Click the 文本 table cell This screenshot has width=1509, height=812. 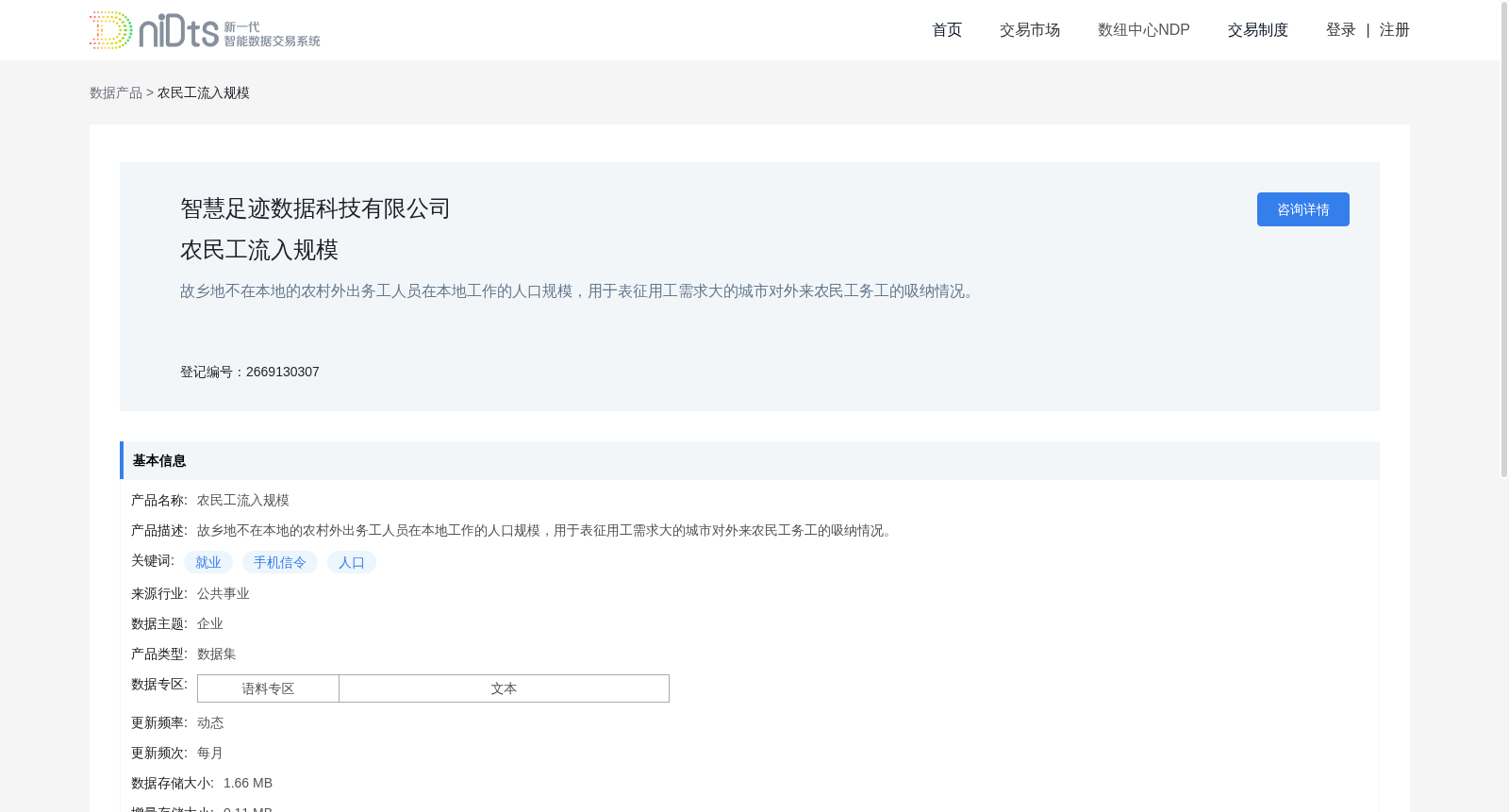click(x=504, y=688)
